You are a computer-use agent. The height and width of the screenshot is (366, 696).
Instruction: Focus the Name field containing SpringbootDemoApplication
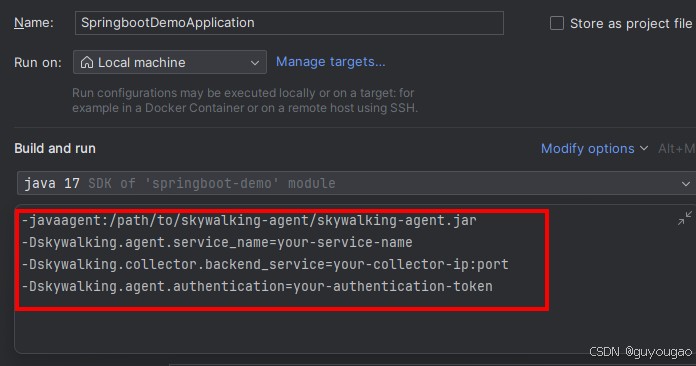coord(289,23)
